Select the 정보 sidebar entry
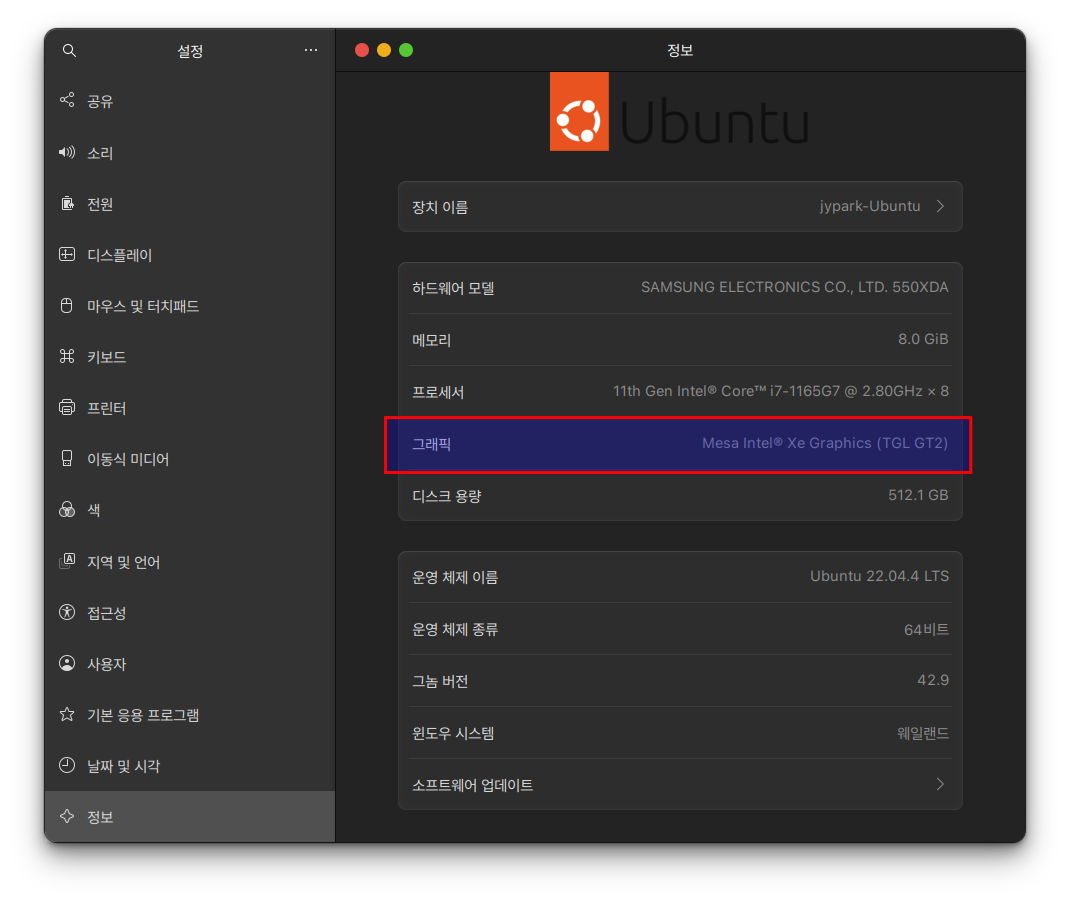The width and height of the screenshot is (1070, 903). point(190,816)
